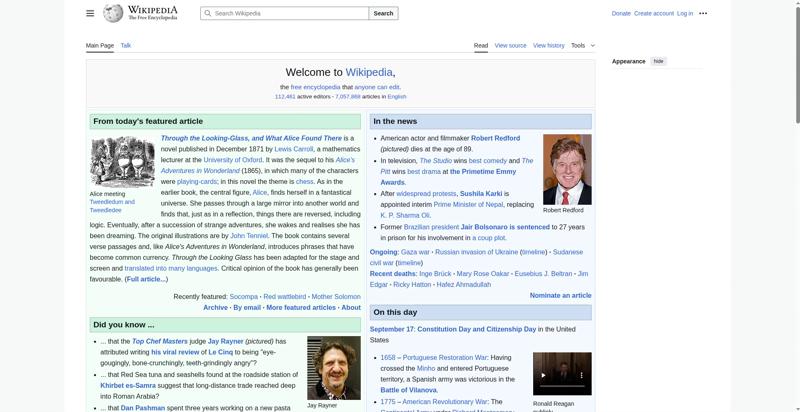The height and width of the screenshot is (412, 800).
Task: Open the coup plot link
Action: coord(489,238)
